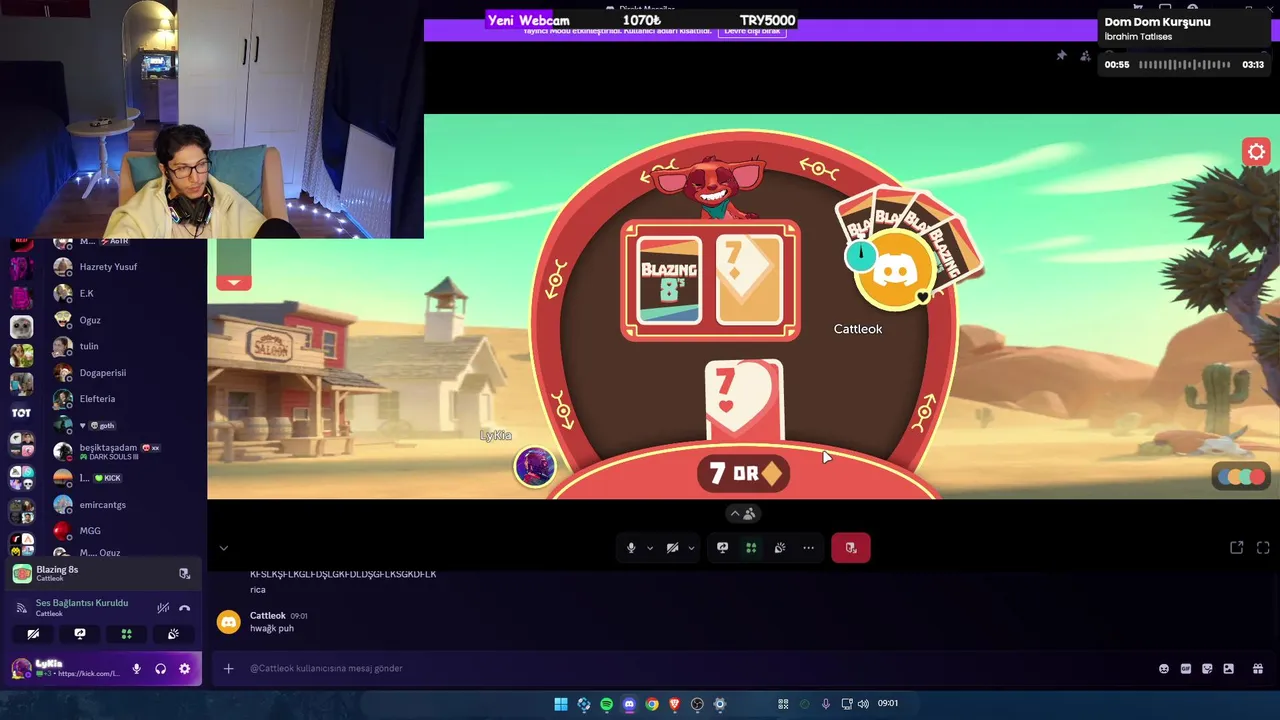The height and width of the screenshot is (720, 1280).
Task: Leave activity with red button
Action: tap(851, 548)
